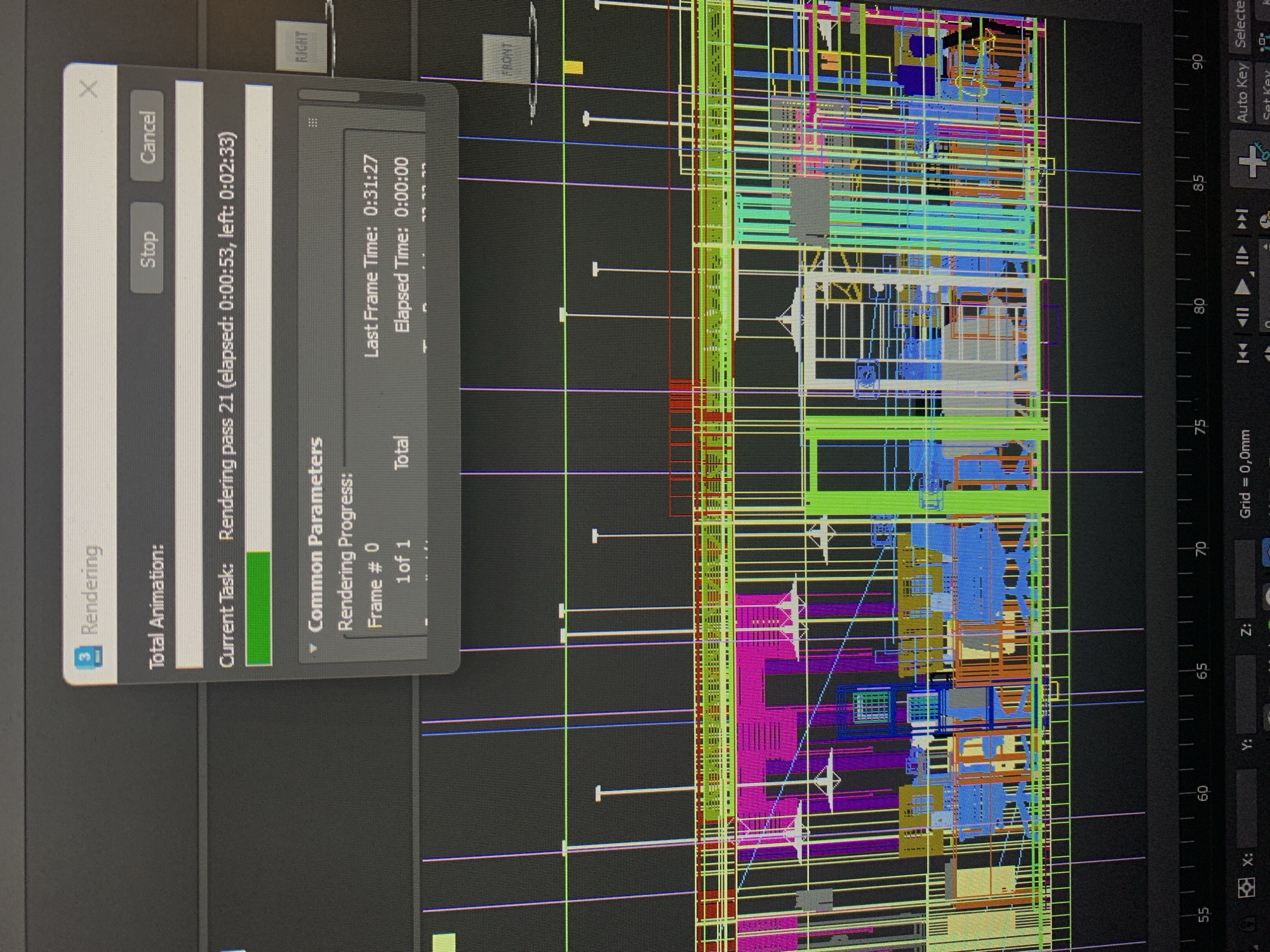Click the Stop button in Rendering dialog
1270x952 pixels.
point(147,248)
